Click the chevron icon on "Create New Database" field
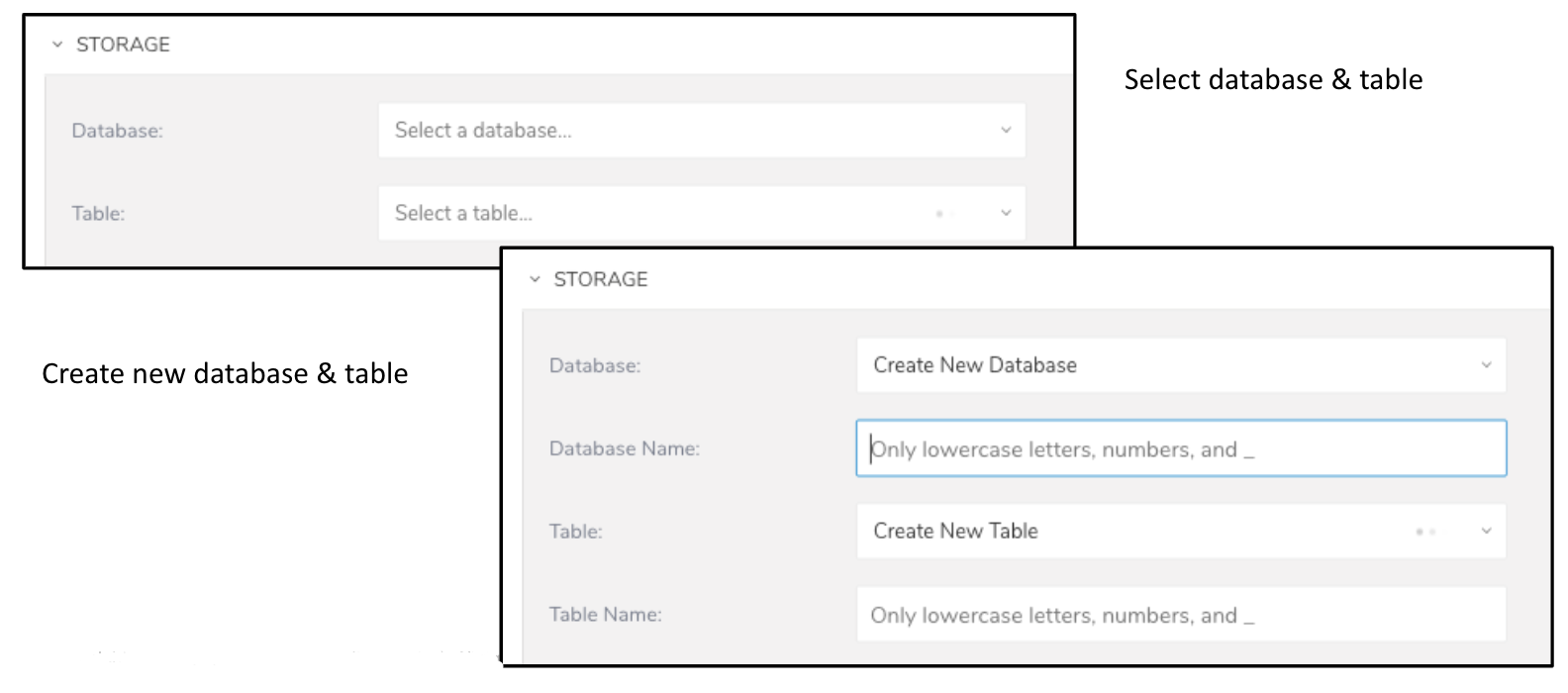This screenshot has height=693, width=1568. (1486, 365)
